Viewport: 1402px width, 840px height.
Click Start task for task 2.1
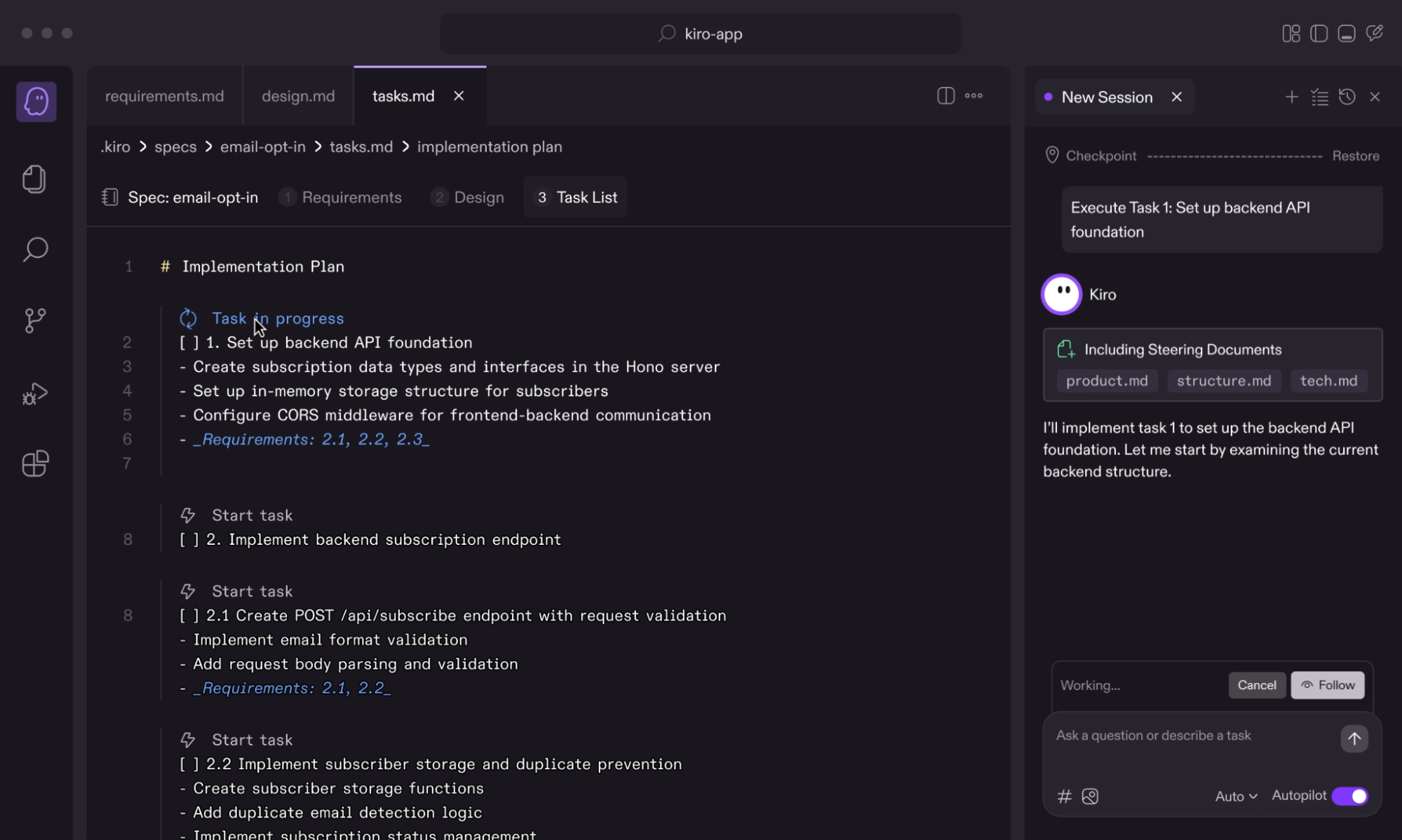252,591
